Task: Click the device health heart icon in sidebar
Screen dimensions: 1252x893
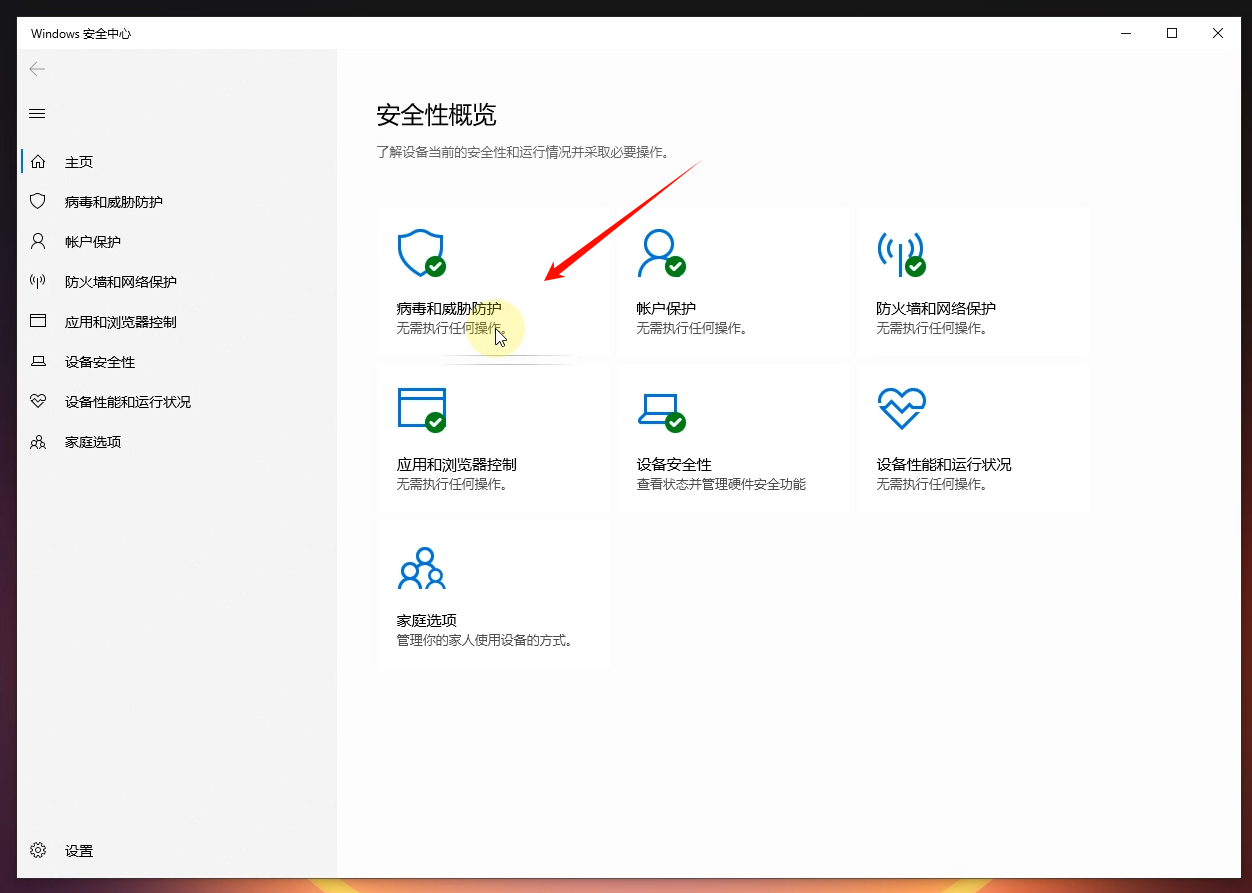Action: tap(38, 401)
